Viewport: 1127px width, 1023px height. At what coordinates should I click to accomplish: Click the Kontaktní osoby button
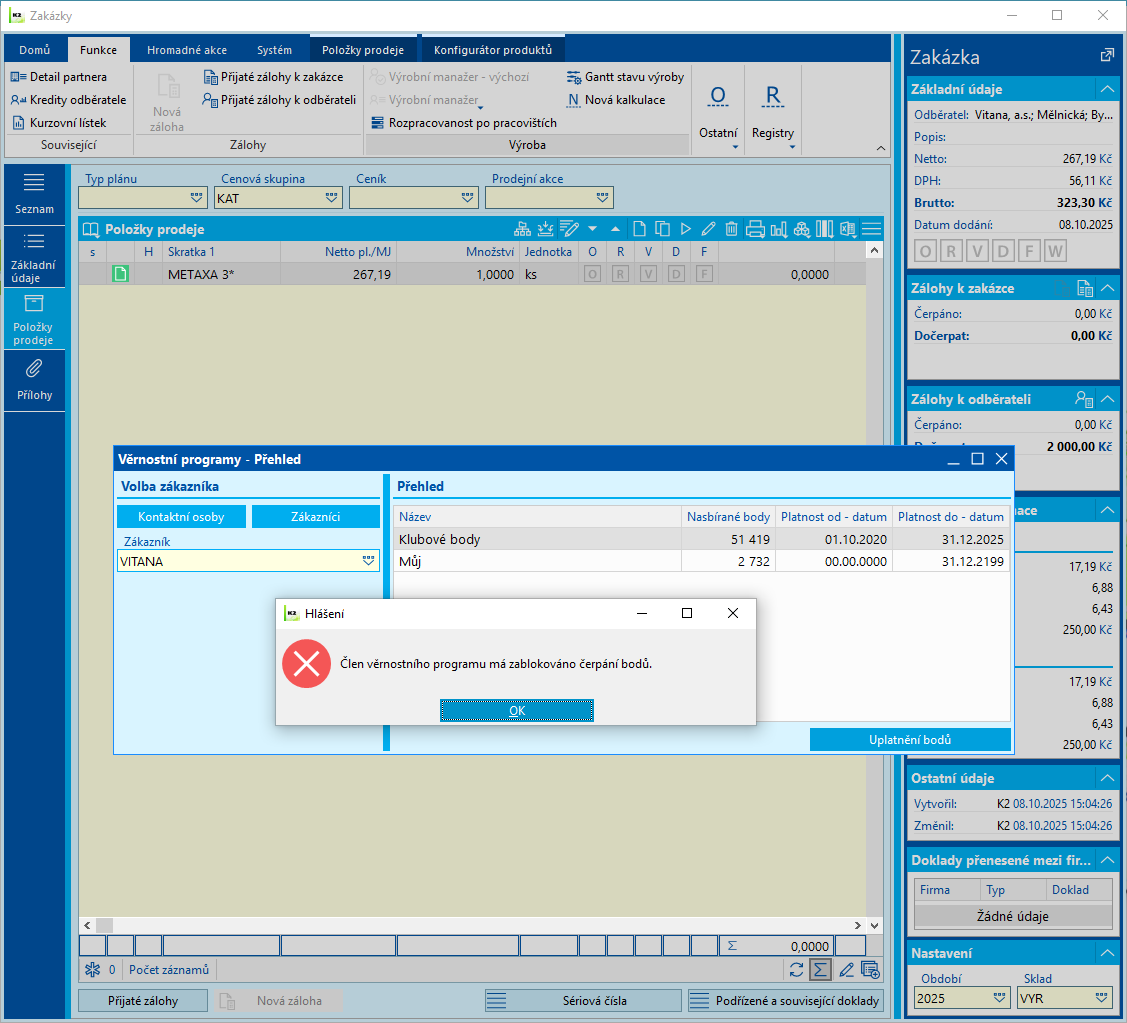coord(181,517)
